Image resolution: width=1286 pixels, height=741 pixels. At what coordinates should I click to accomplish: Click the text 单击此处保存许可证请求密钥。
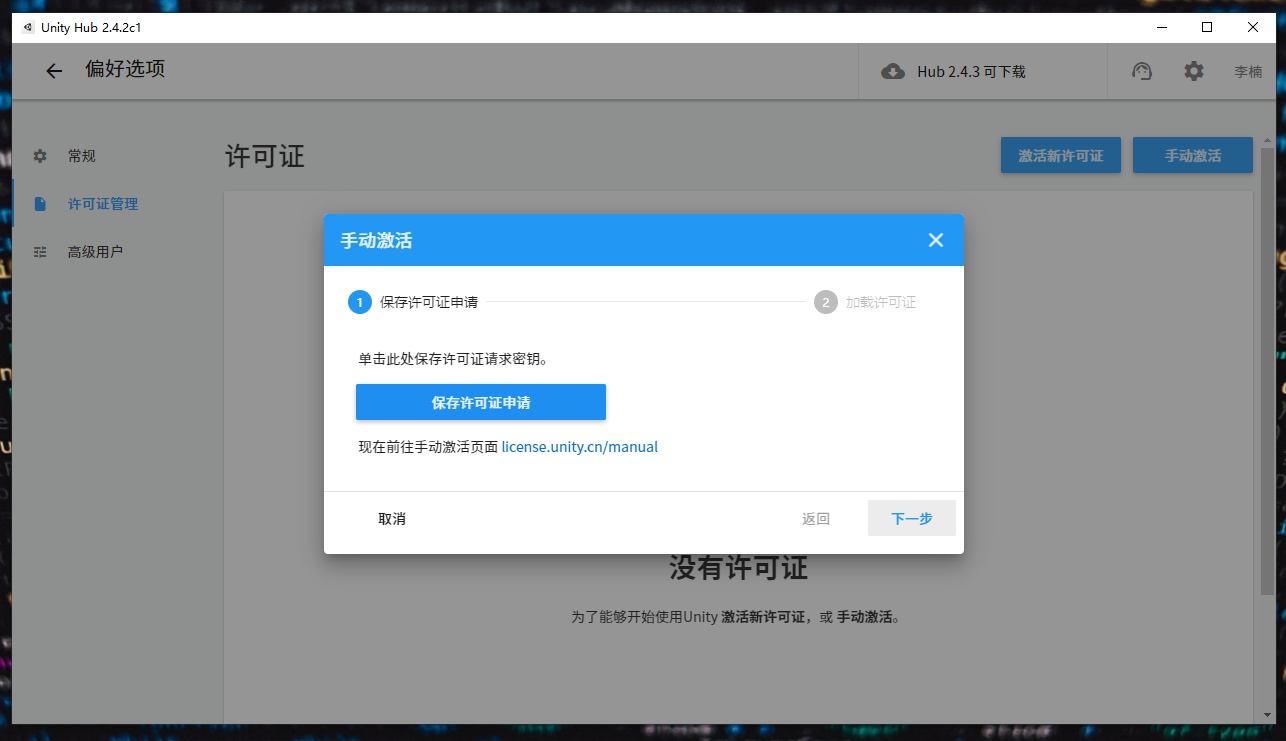[x=453, y=359]
